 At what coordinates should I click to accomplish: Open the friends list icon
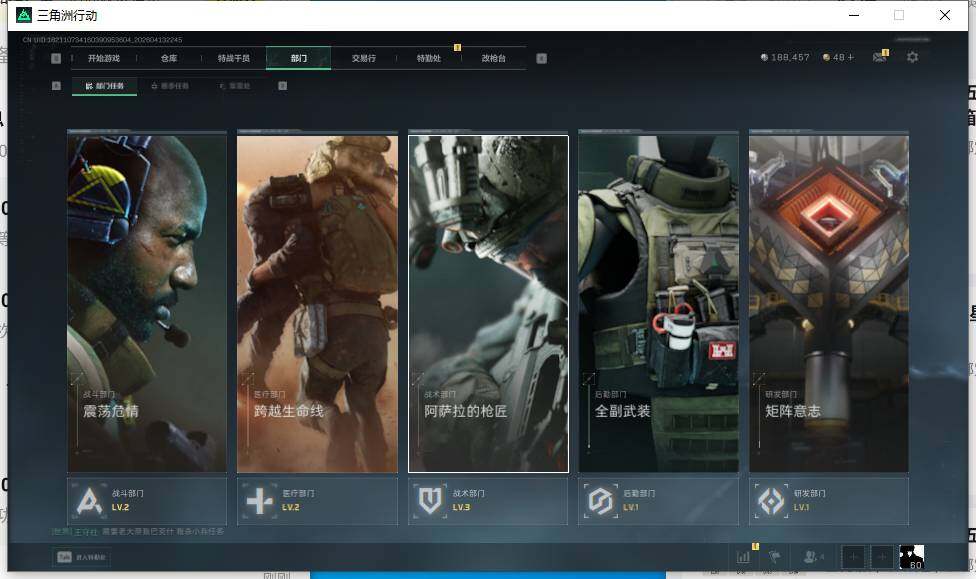pos(814,557)
